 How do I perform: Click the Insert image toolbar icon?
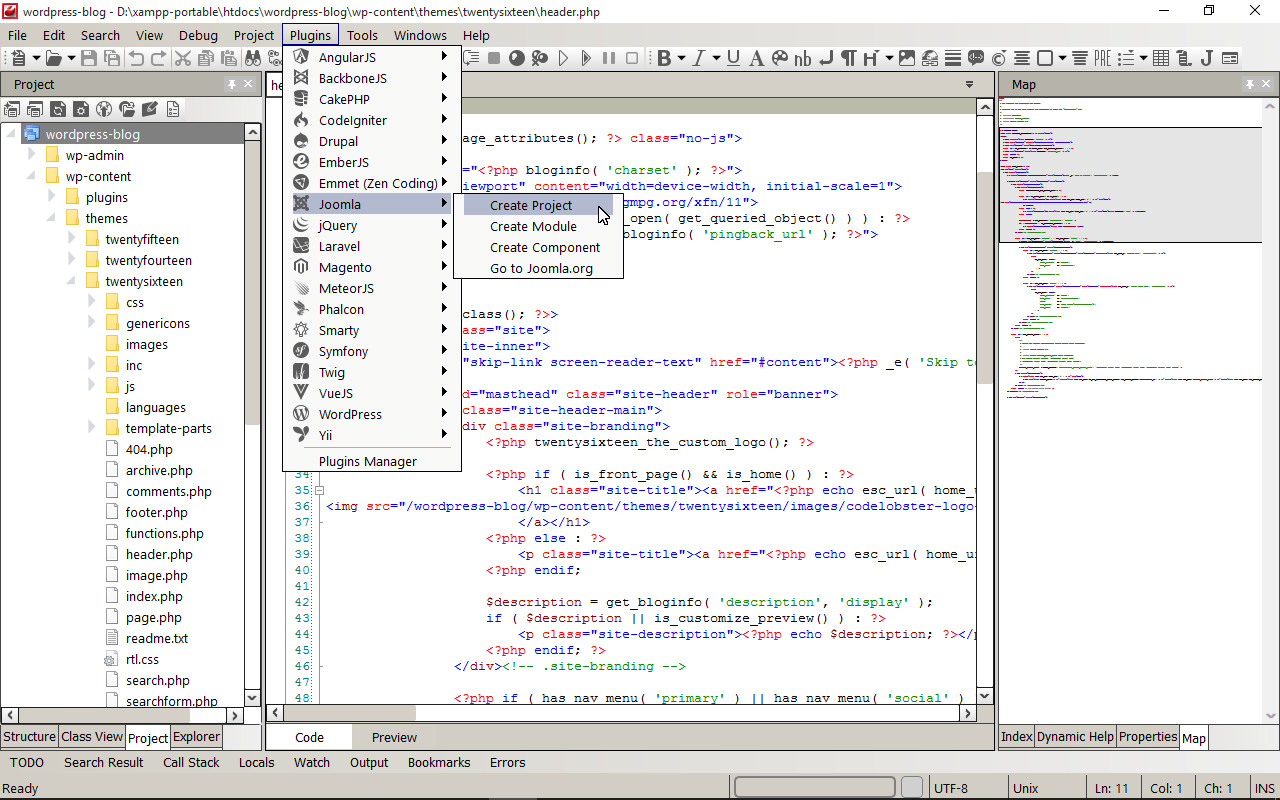(907, 59)
